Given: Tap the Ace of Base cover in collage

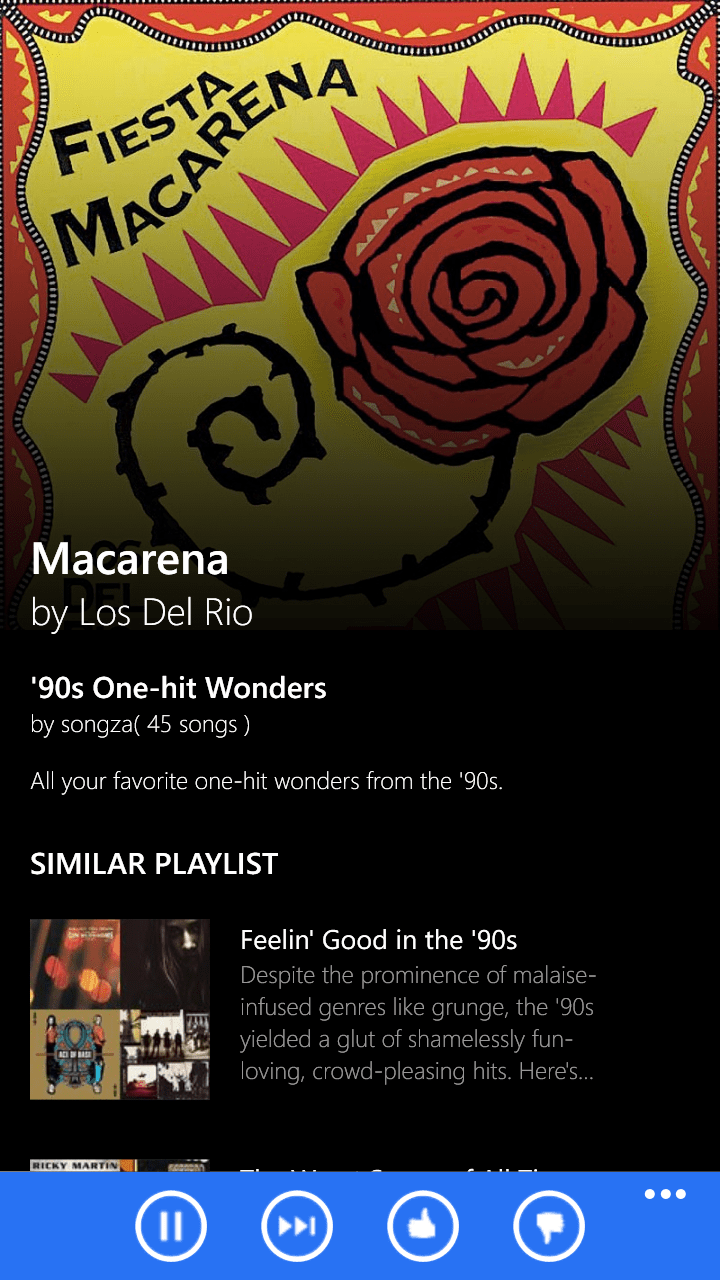Looking at the screenshot, I should click(x=75, y=1055).
